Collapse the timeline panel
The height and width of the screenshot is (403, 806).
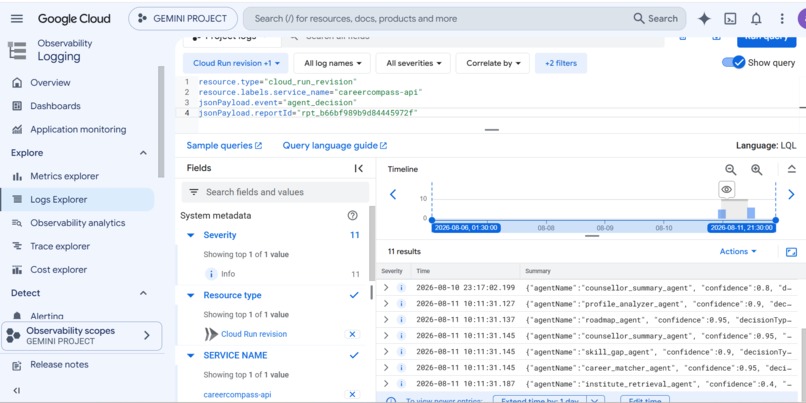click(792, 169)
